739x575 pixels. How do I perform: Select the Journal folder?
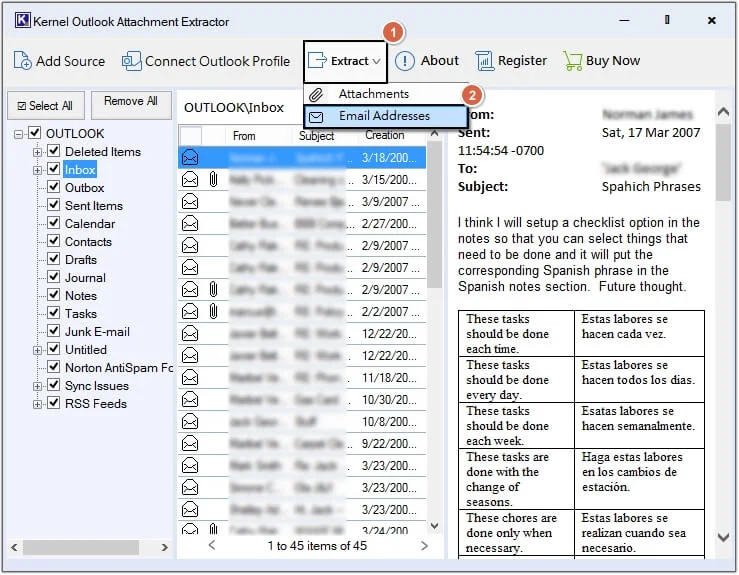[85, 278]
